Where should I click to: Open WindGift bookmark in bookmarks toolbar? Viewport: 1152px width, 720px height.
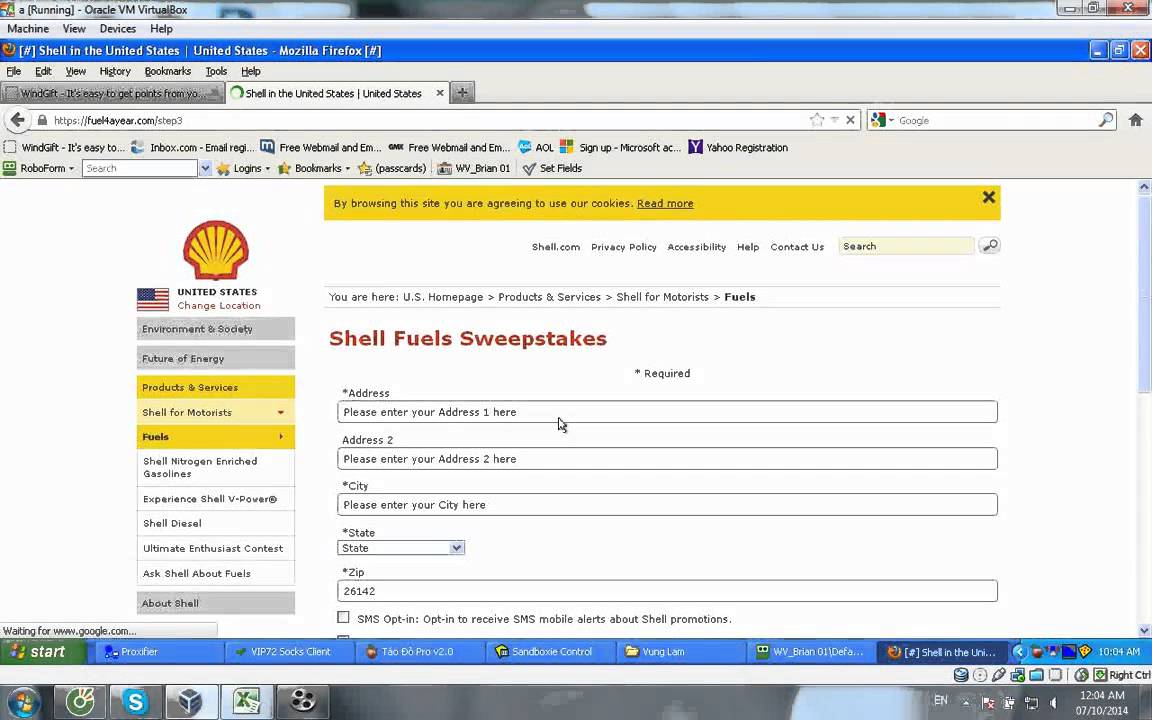point(64,147)
